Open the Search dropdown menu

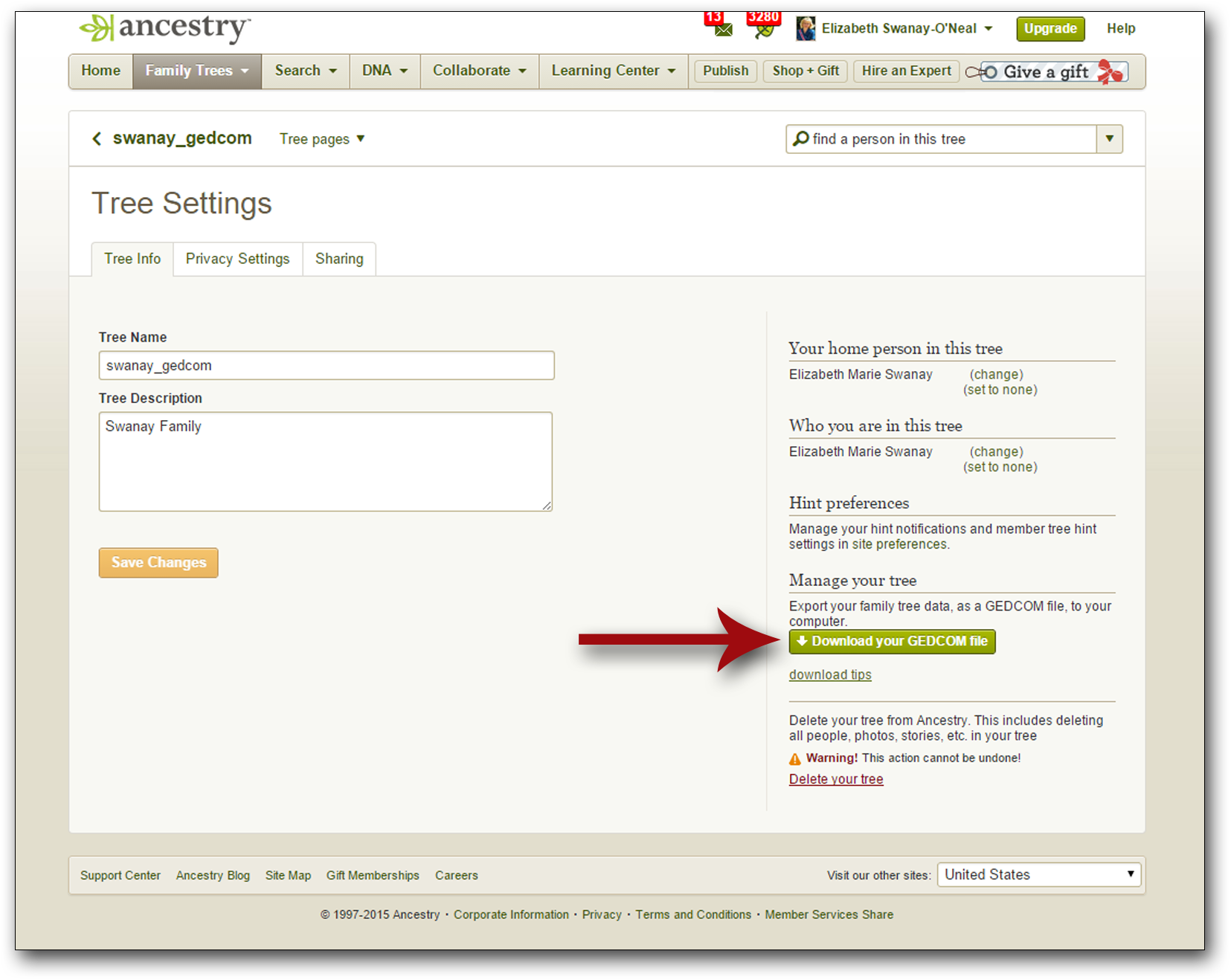(x=306, y=71)
